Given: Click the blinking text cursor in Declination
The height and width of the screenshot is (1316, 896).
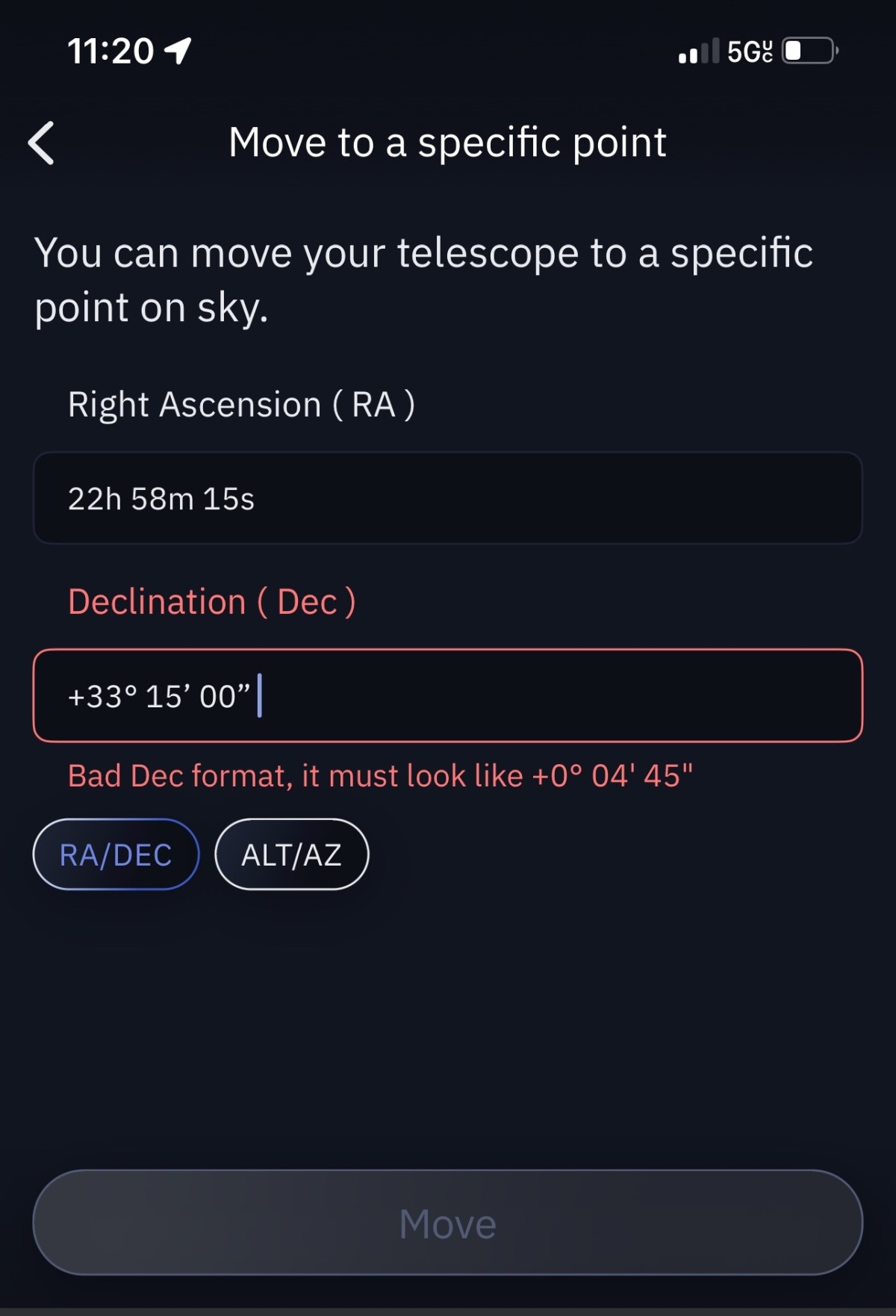Looking at the screenshot, I should 260,695.
